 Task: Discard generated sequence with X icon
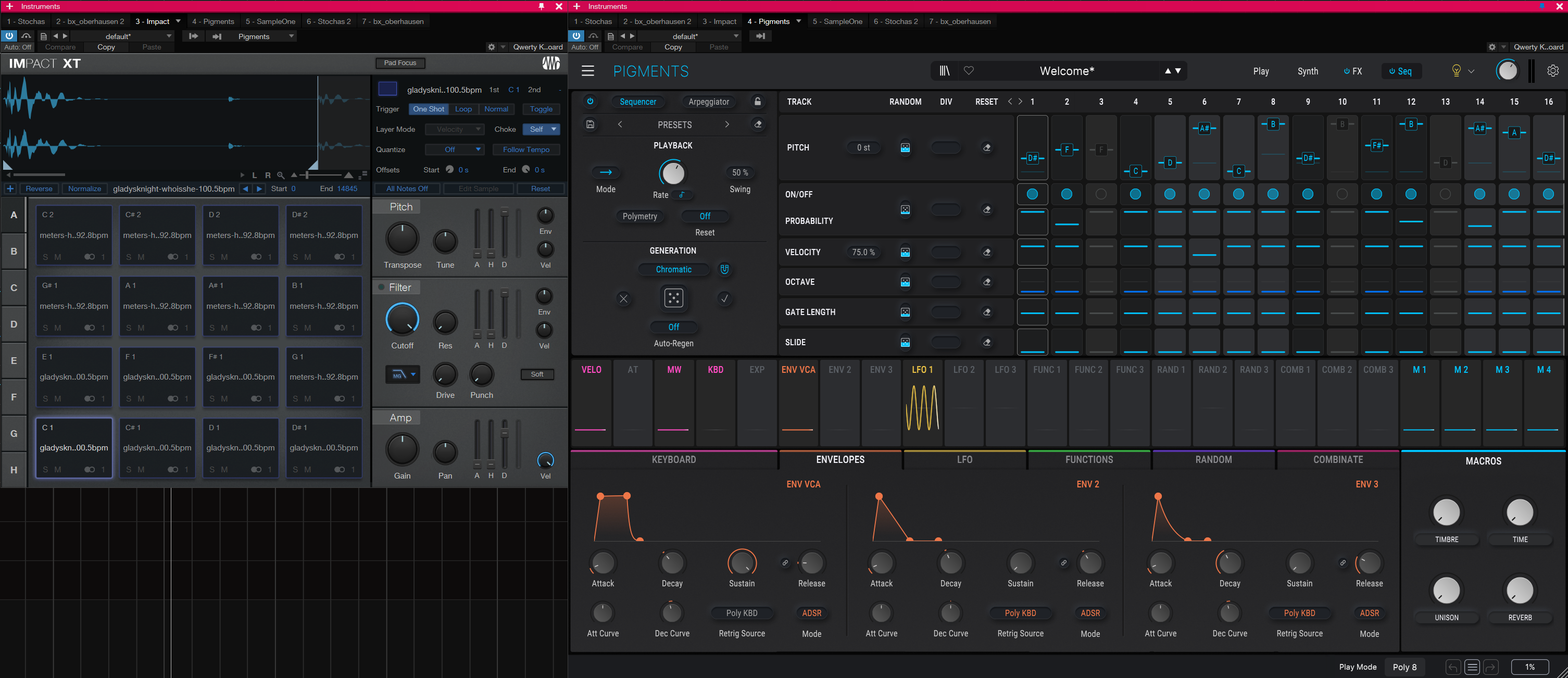(623, 298)
